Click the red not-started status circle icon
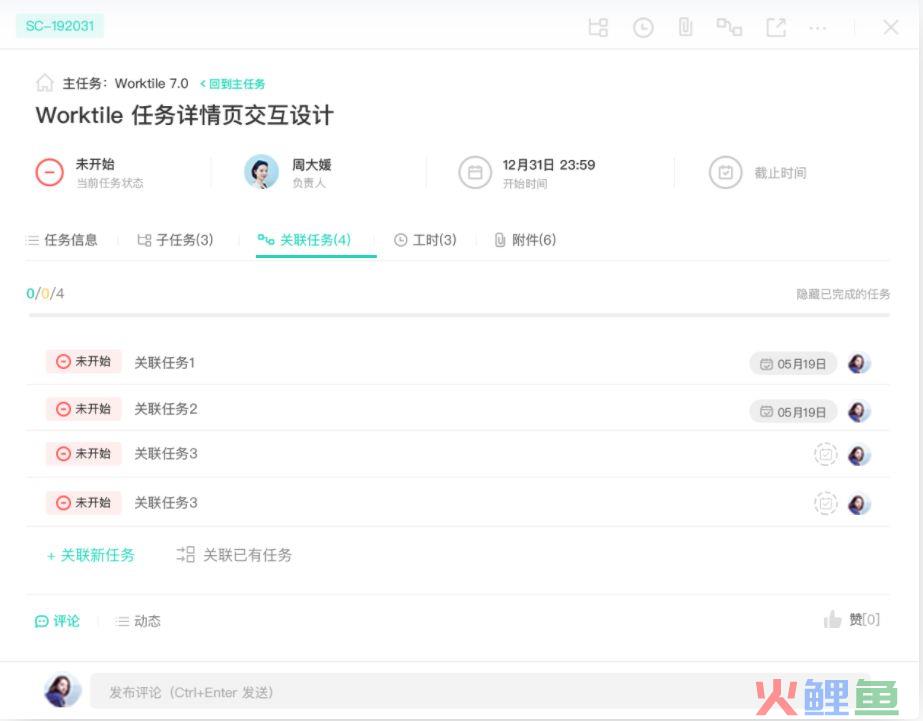This screenshot has width=923, height=721. click(49, 172)
